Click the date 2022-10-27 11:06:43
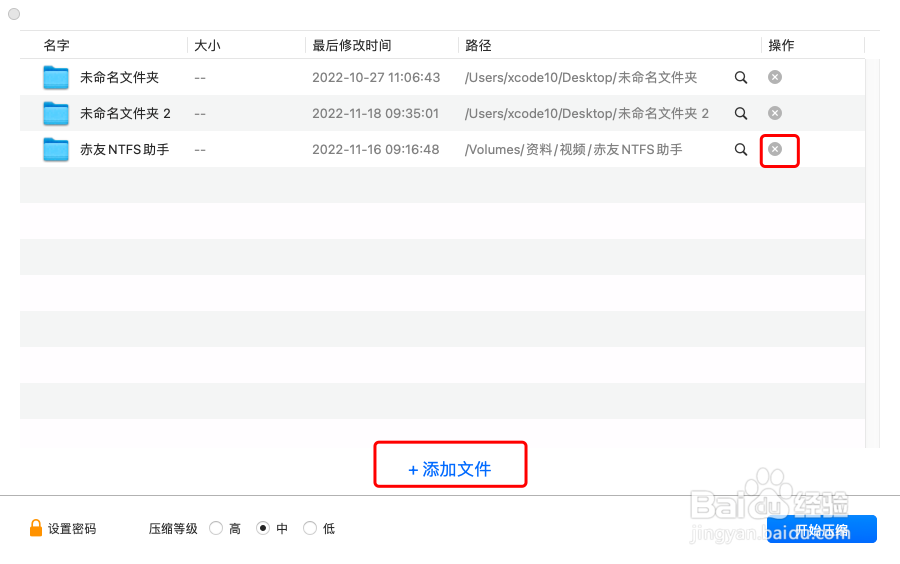Viewport: 900px width, 564px height. (376, 77)
